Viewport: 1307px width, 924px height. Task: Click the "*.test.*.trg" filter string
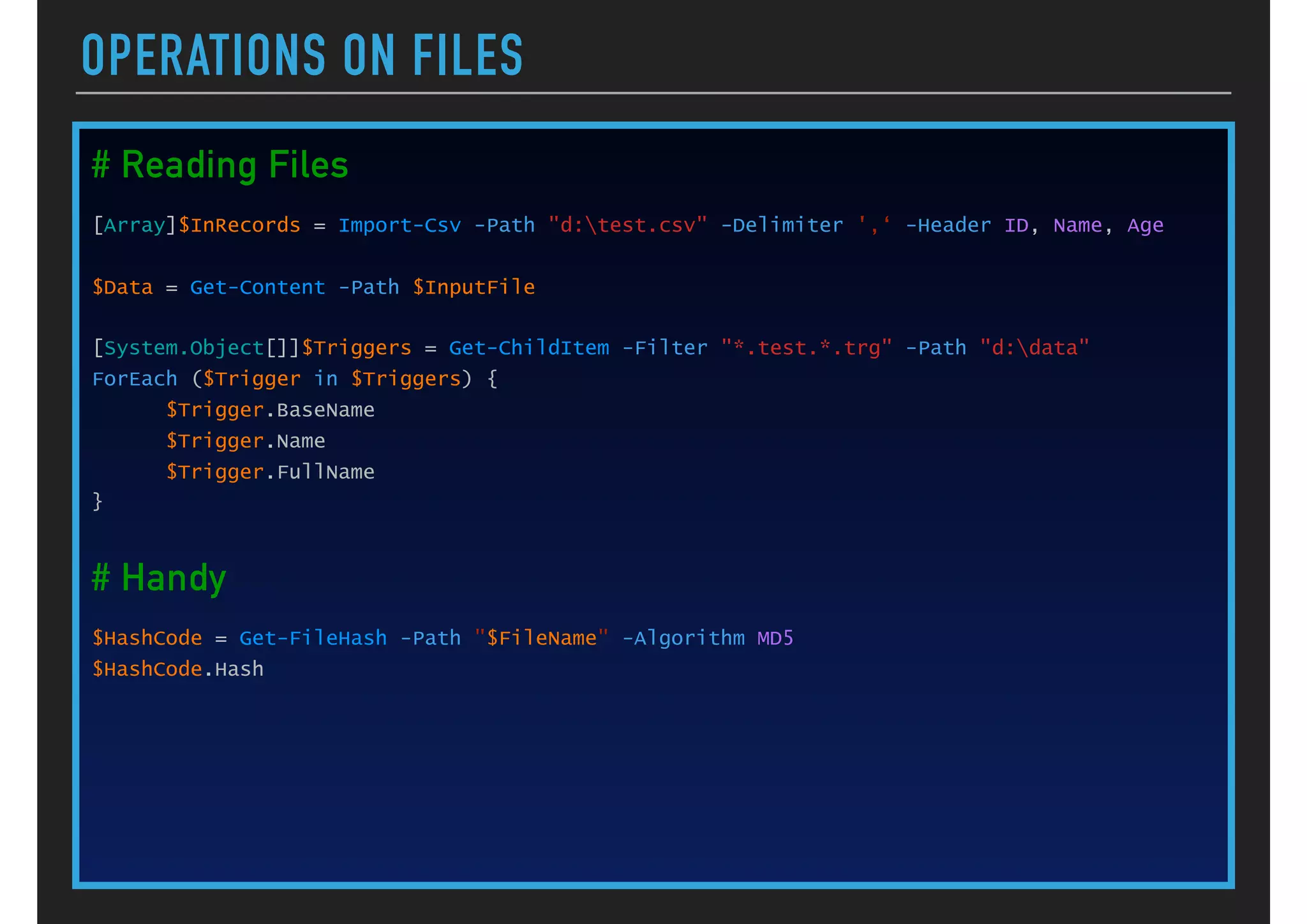pos(806,348)
